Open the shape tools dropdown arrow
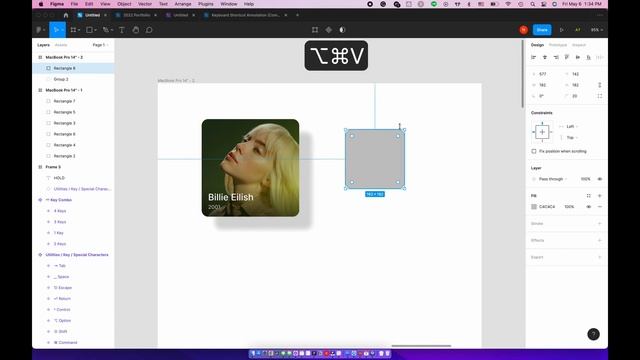Screen dimensions: 640x360 tap(96, 30)
